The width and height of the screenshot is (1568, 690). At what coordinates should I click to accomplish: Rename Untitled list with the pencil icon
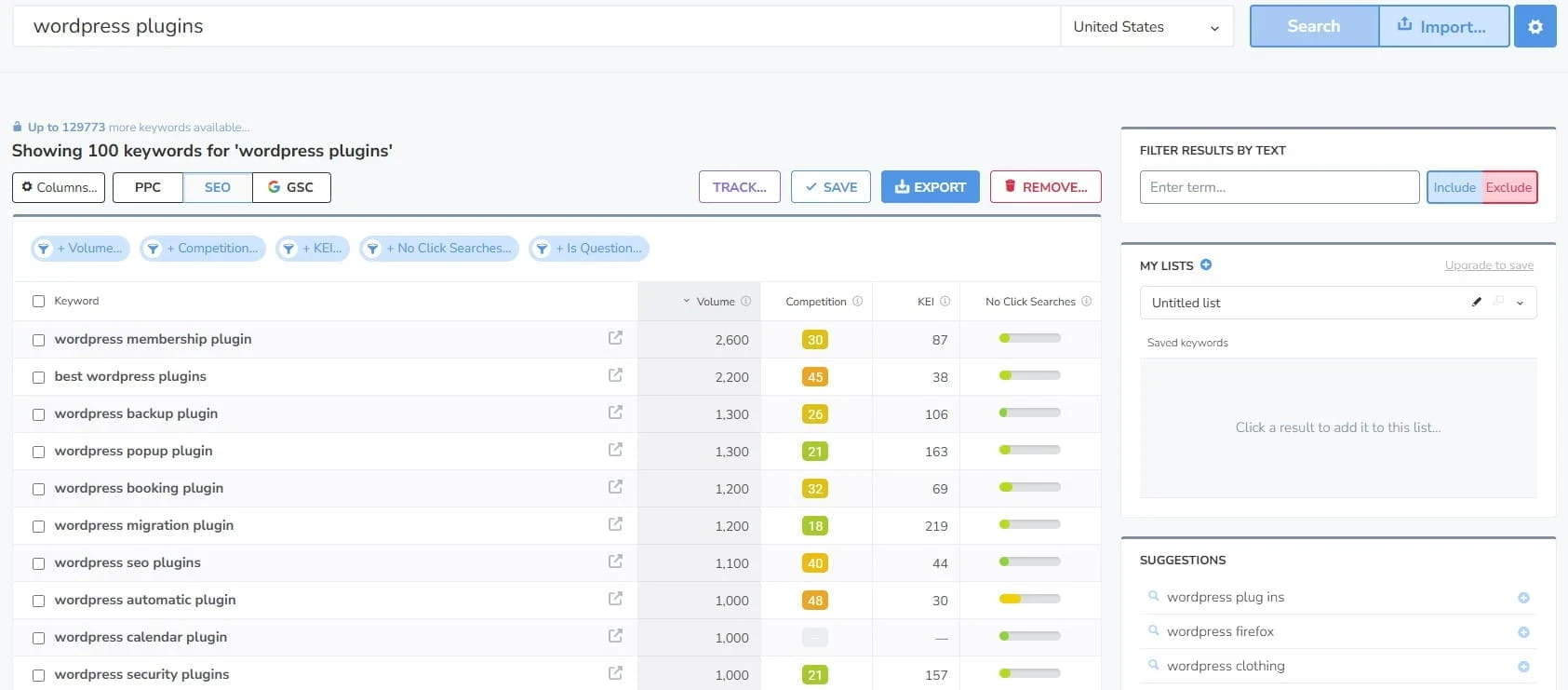(1476, 302)
